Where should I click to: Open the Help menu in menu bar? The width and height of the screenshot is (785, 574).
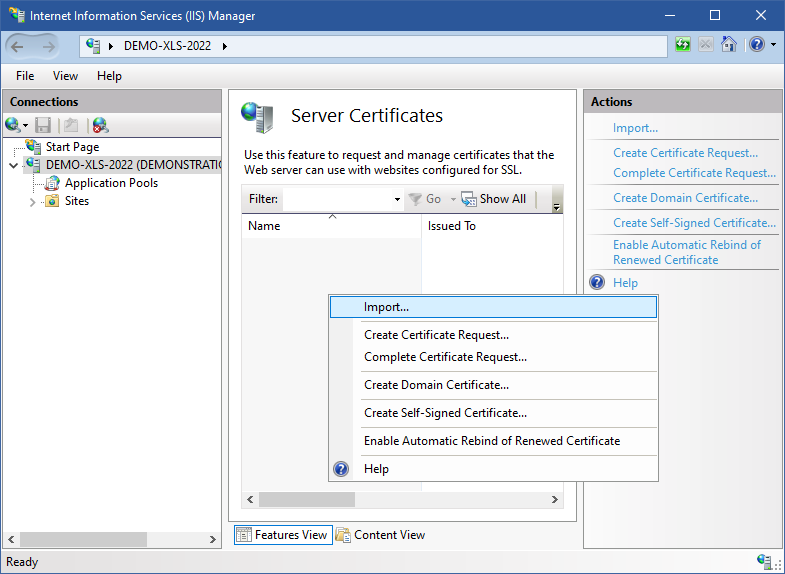(109, 76)
